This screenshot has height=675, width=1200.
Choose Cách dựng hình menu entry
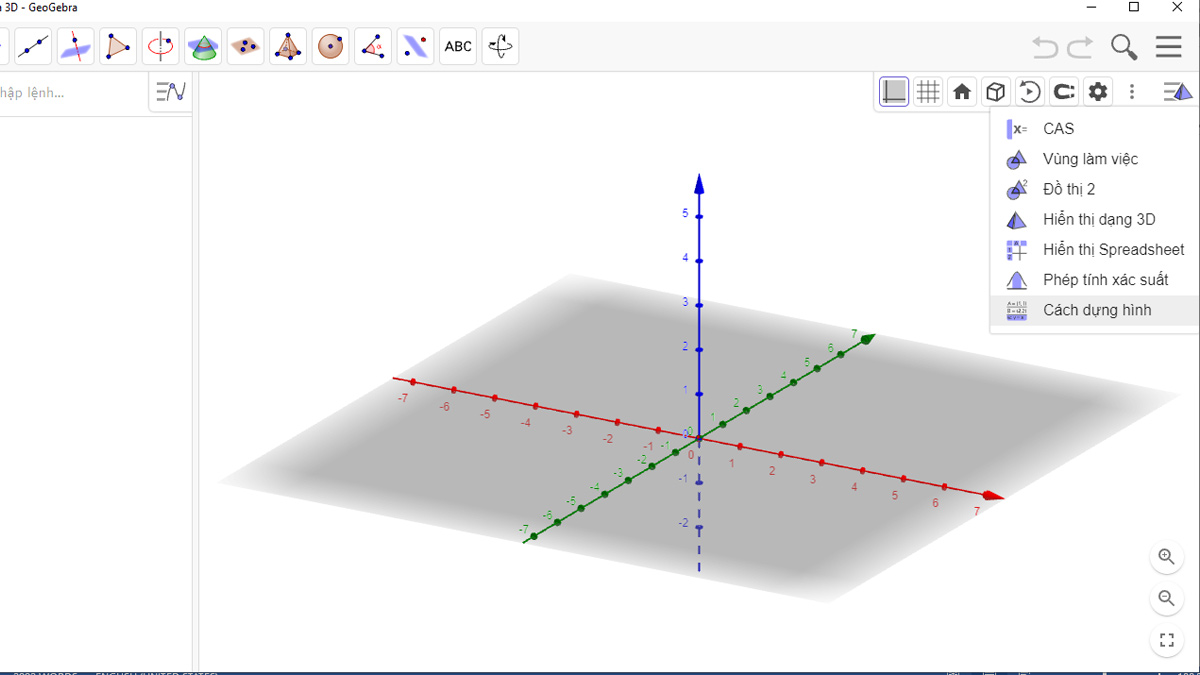[x=1095, y=310]
